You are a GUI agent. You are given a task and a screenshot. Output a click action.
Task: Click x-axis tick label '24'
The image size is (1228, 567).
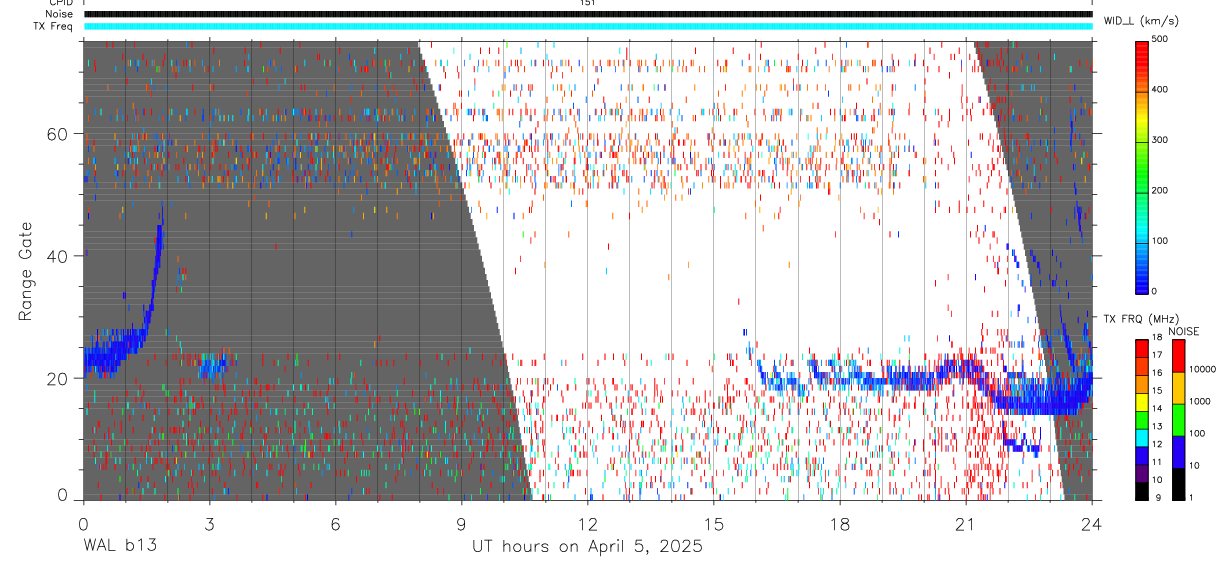(x=1092, y=524)
